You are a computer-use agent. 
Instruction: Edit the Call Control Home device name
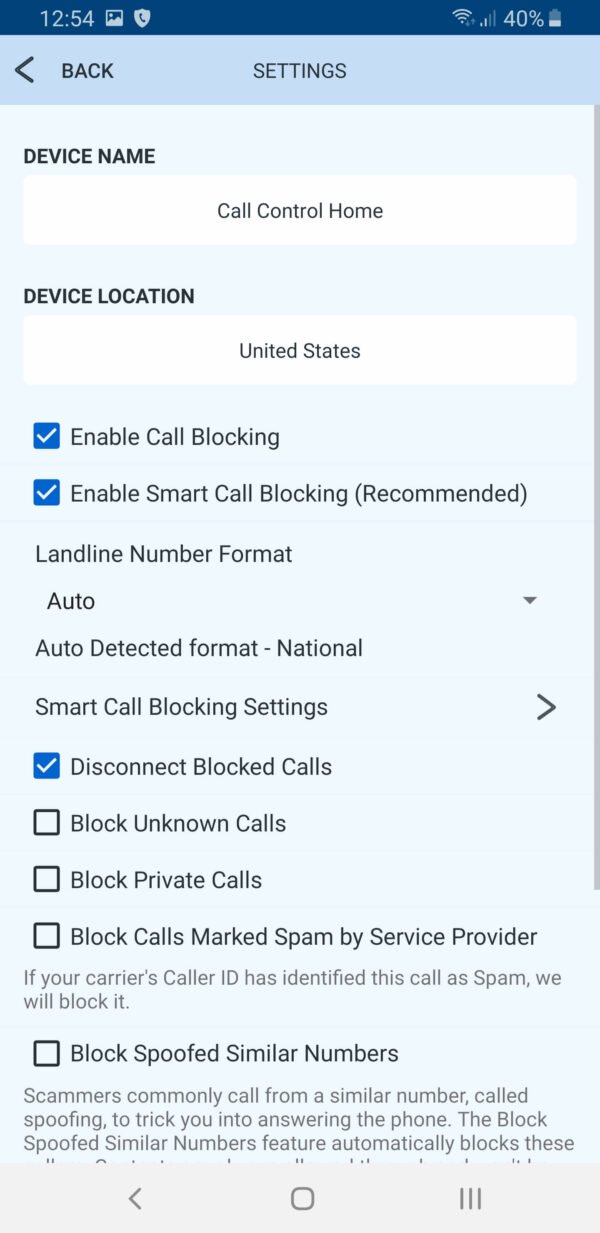click(300, 210)
